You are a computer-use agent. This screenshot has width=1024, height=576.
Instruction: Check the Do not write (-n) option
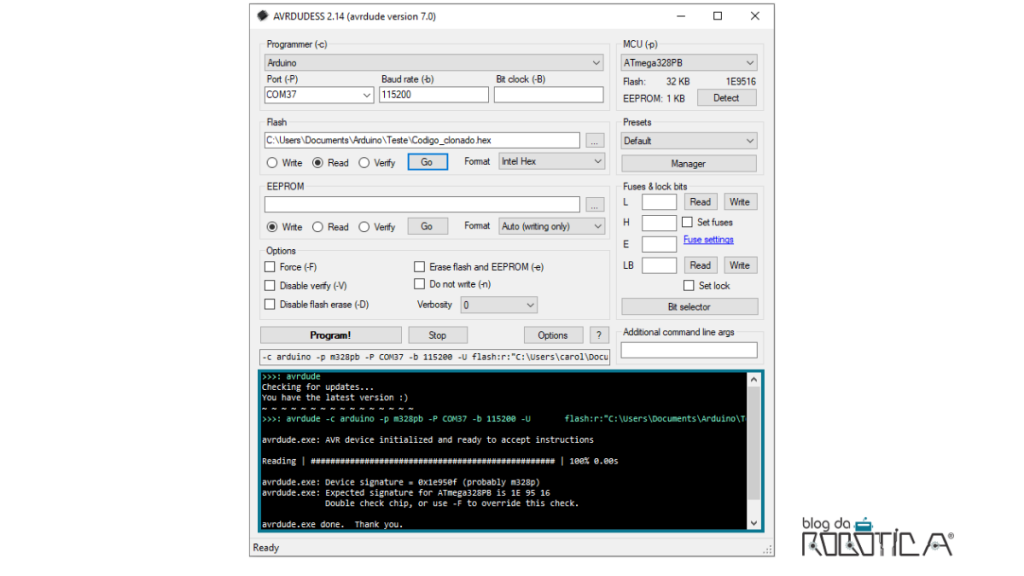(419, 284)
